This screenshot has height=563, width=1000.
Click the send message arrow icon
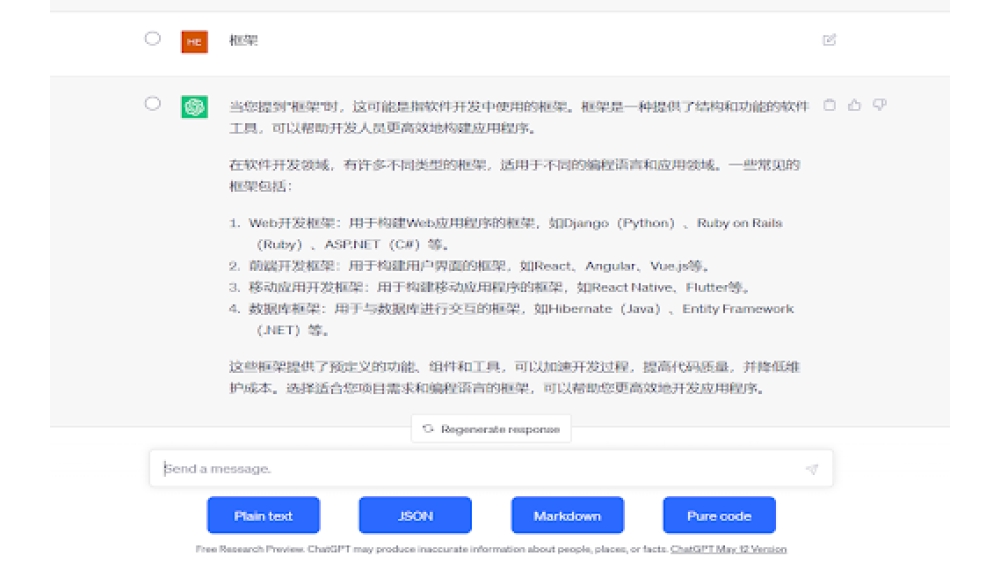tap(812, 469)
